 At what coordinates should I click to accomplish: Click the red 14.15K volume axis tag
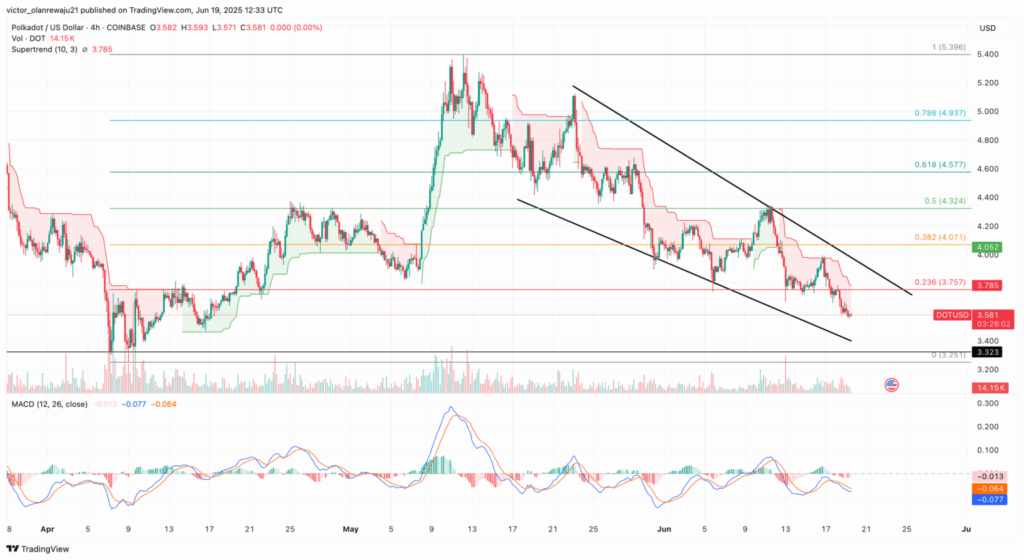990,388
